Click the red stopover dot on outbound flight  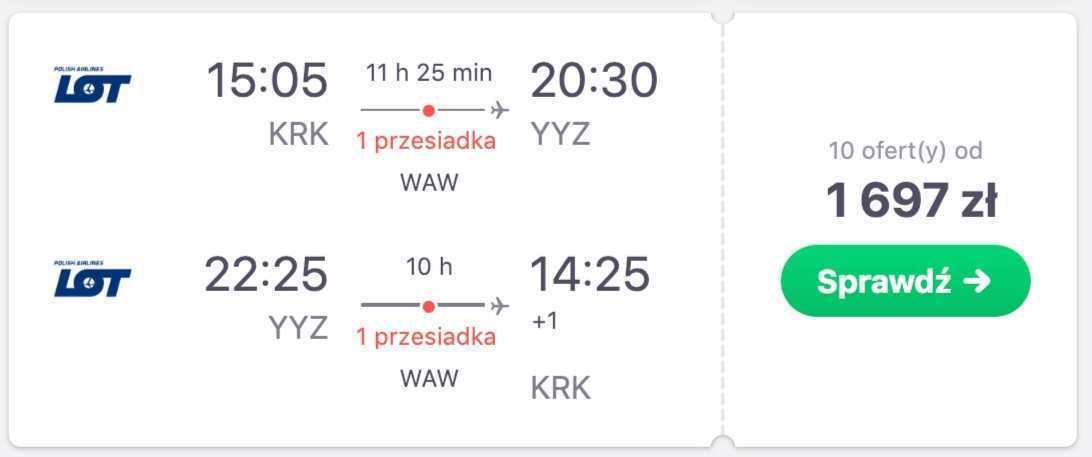[429, 110]
